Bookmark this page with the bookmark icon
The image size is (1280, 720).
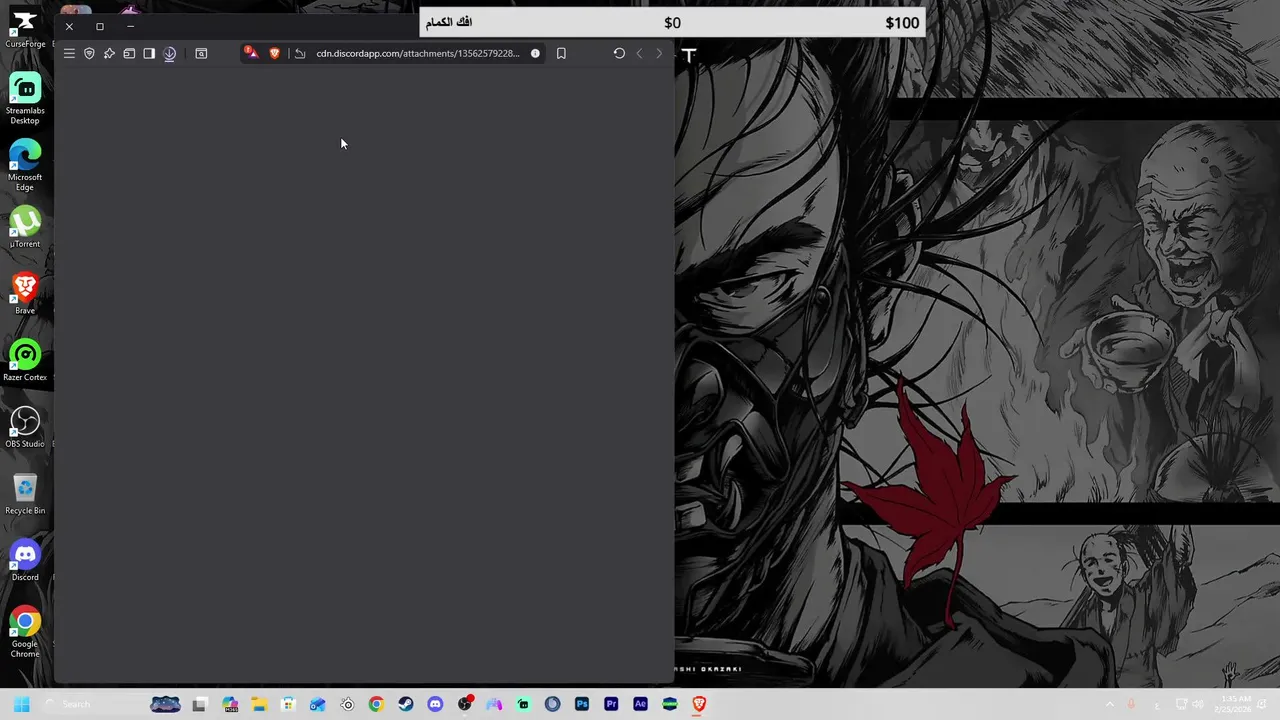561,53
